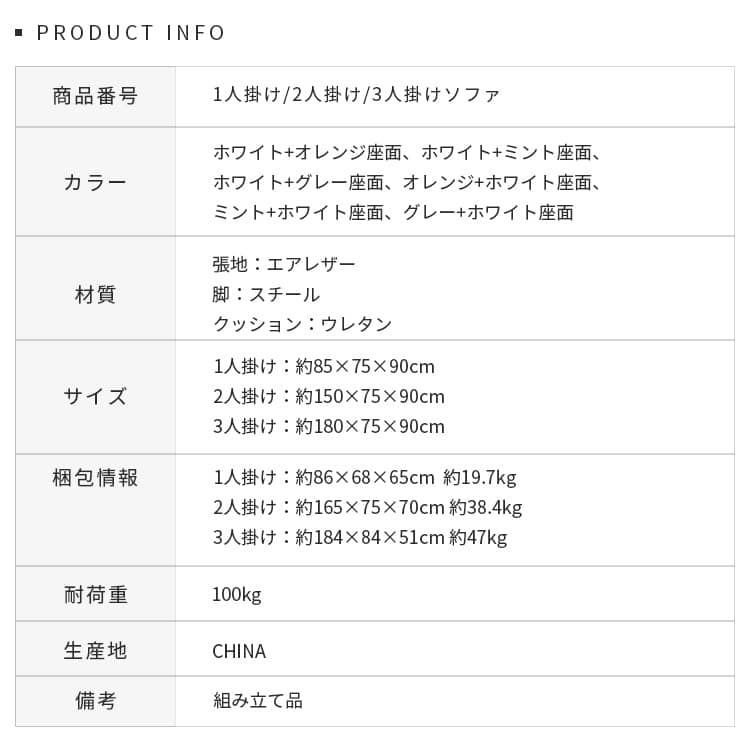
Task: Click the 100kg load capacity value
Action: point(237,595)
